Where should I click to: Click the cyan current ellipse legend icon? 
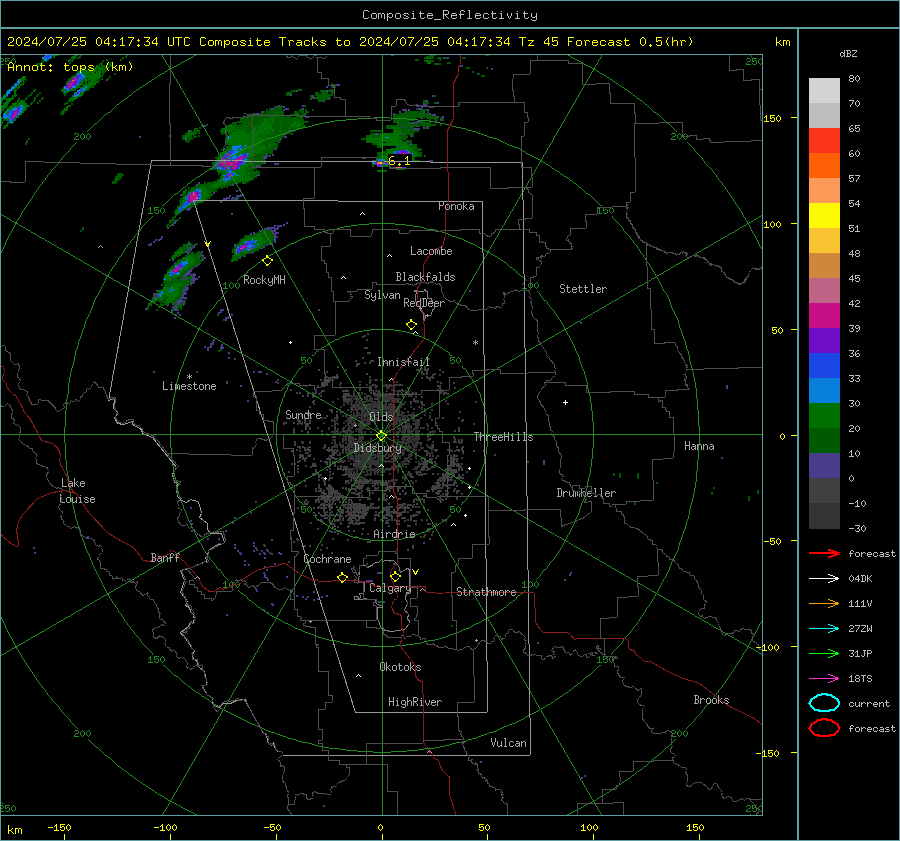[824, 703]
